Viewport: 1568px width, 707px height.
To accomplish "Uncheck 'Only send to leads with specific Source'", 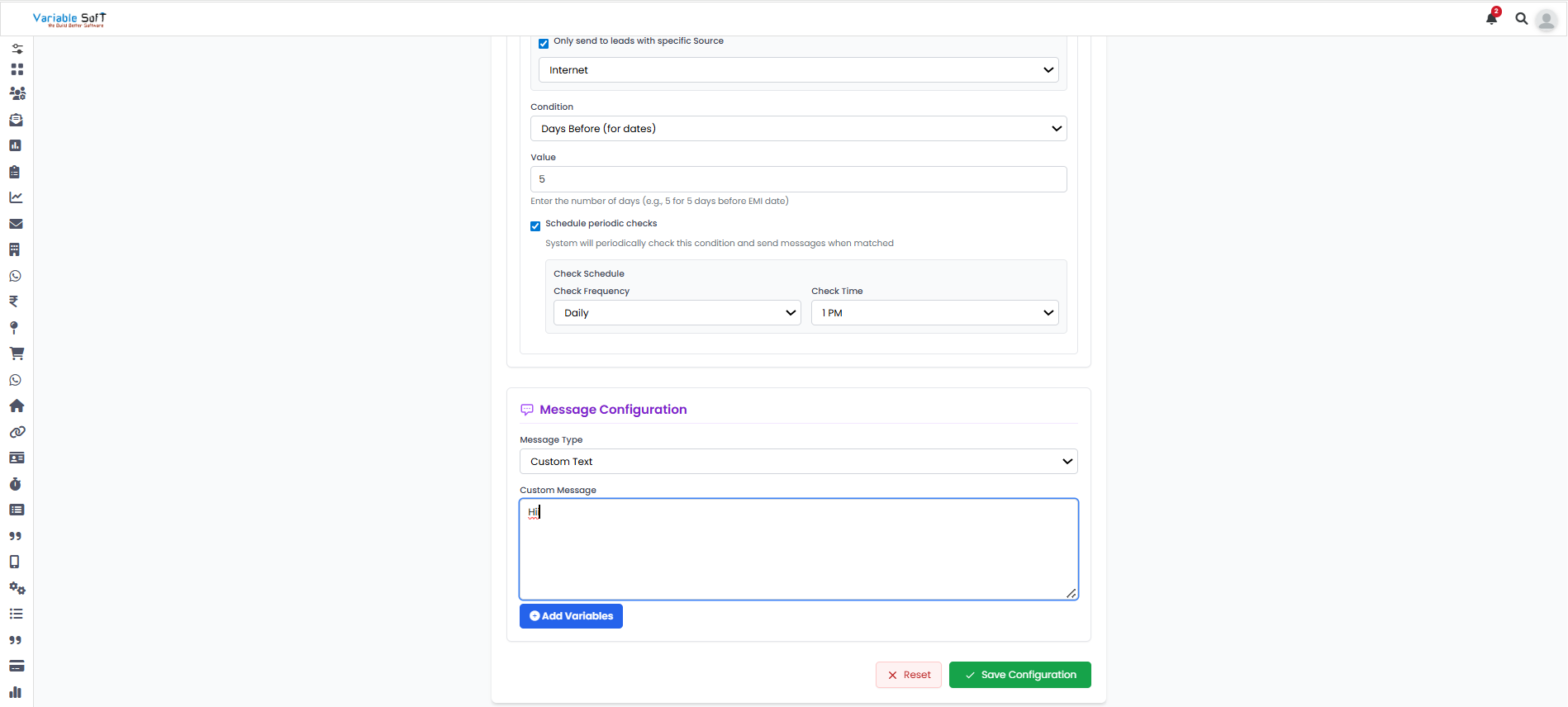I will click(x=544, y=44).
